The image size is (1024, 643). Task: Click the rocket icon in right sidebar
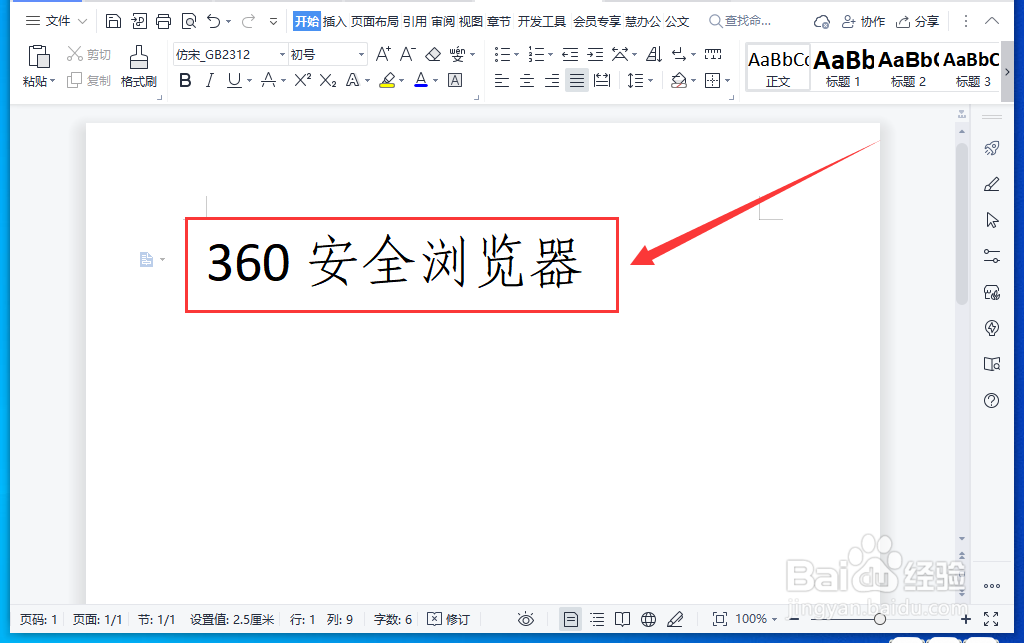991,148
